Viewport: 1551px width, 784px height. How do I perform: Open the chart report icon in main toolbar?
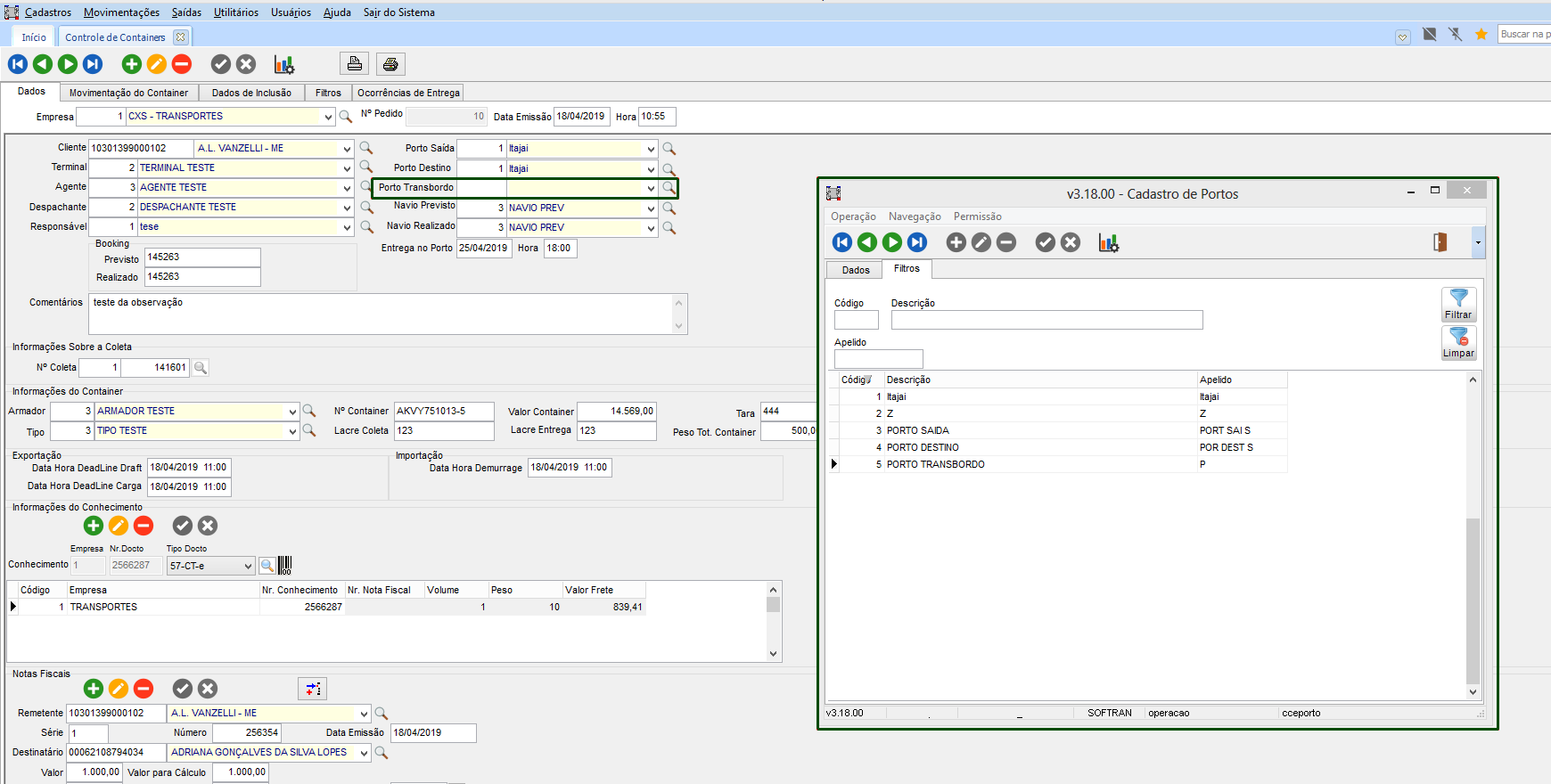click(x=284, y=64)
